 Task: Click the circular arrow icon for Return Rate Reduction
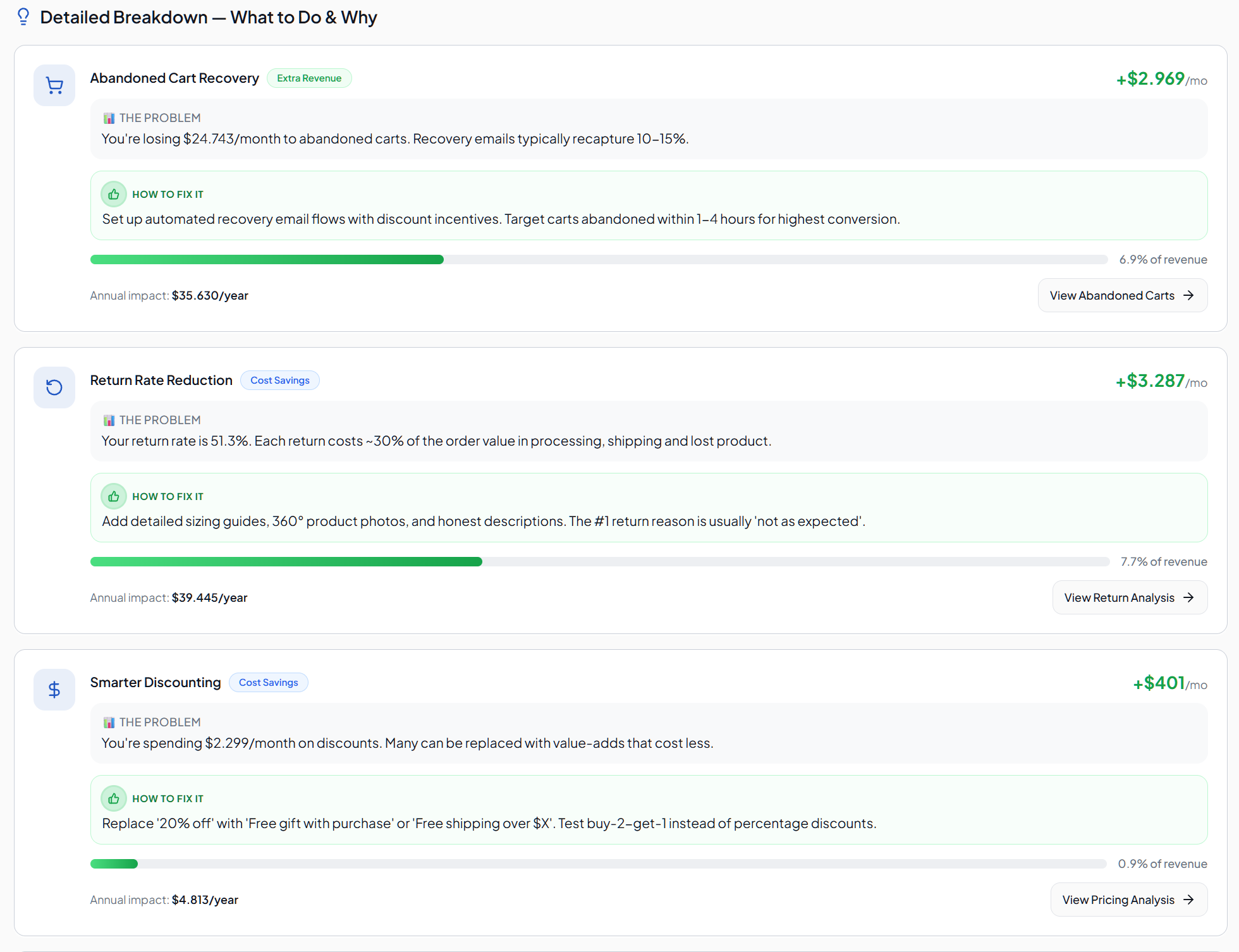54,388
